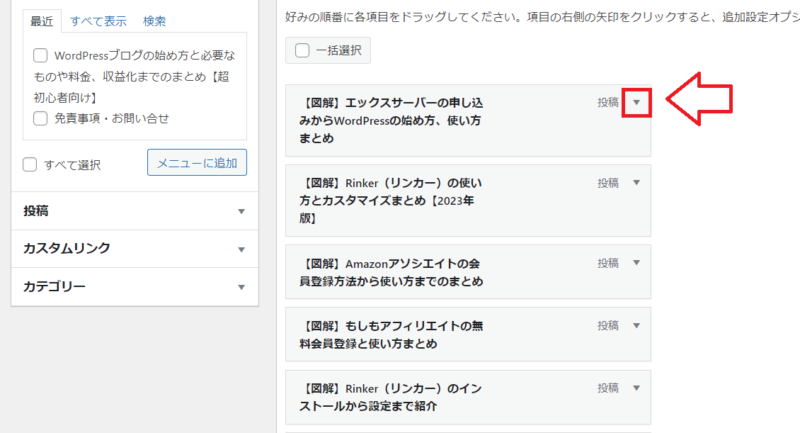This screenshot has height=433, width=800.
Task: Click 投稿 label on もしもアフィリエイト item
Action: click(x=608, y=325)
